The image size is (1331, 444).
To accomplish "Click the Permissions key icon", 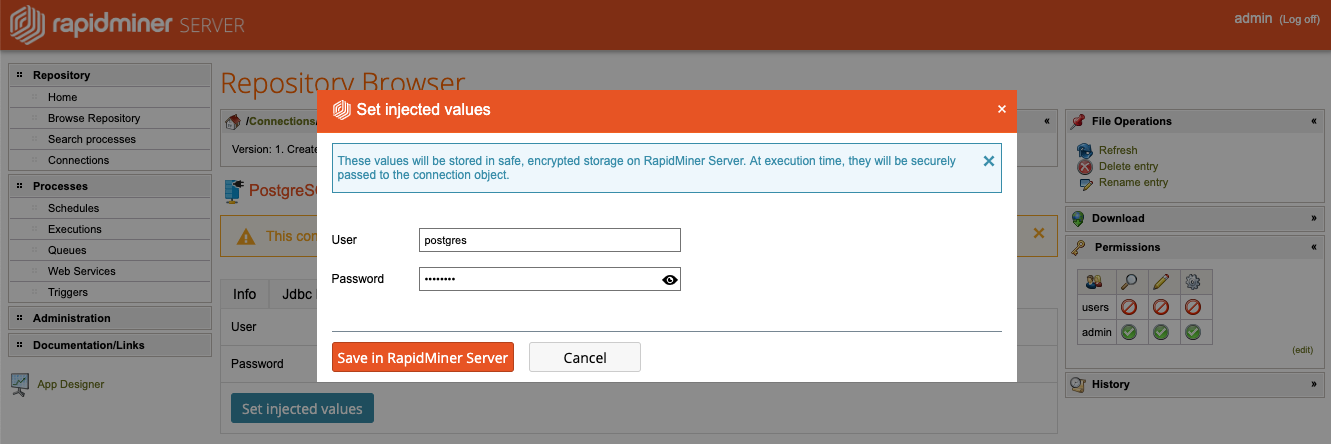I will (x=1078, y=247).
